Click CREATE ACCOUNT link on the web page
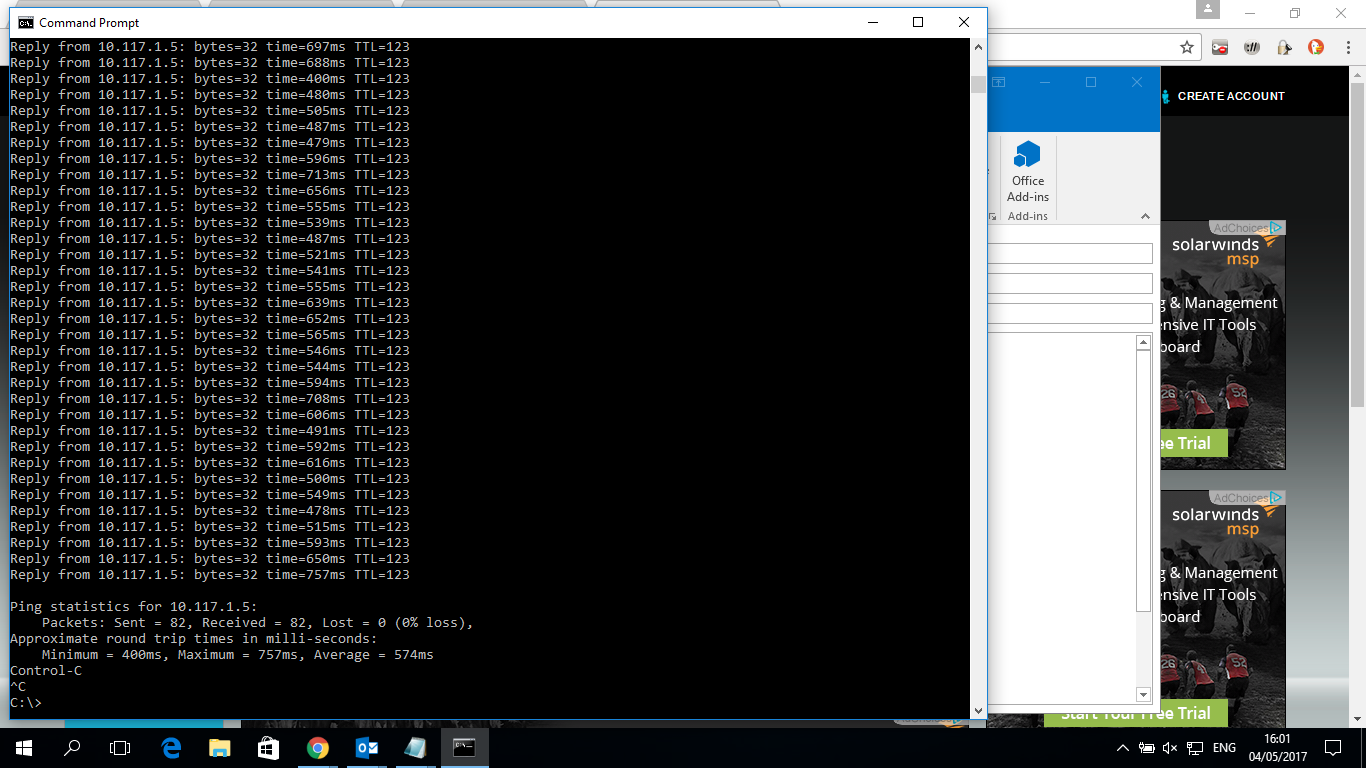 [1230, 96]
